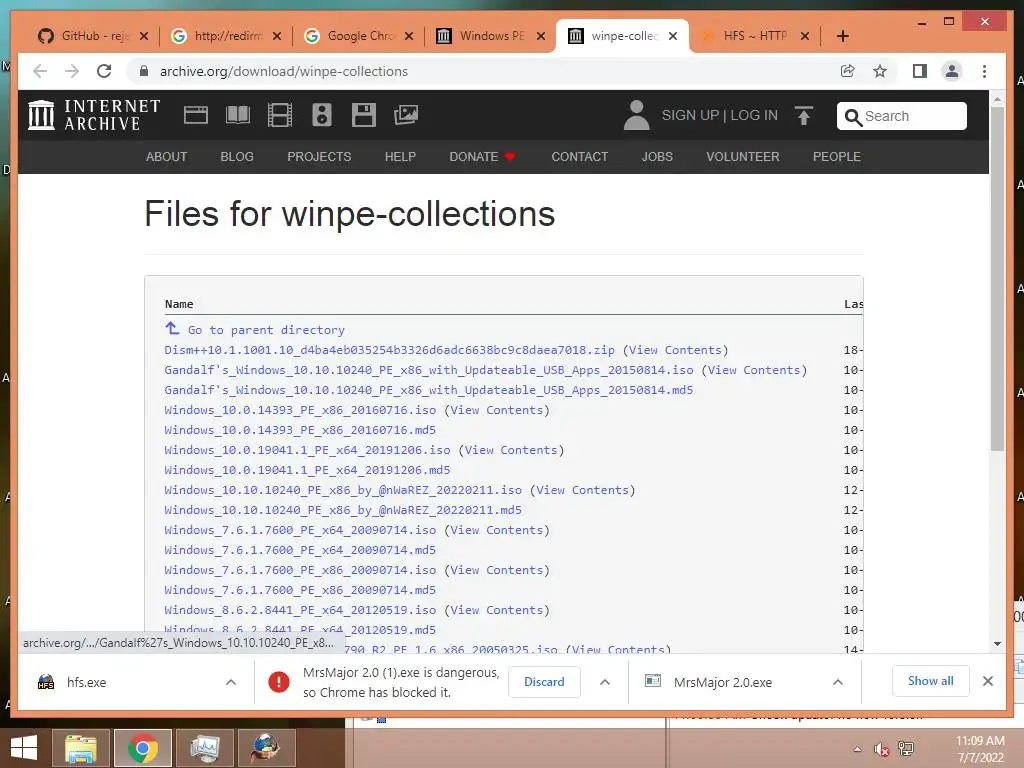Click the Internet Archive logo
Screen dimensions: 1024x768
pyautogui.click(x=94, y=115)
